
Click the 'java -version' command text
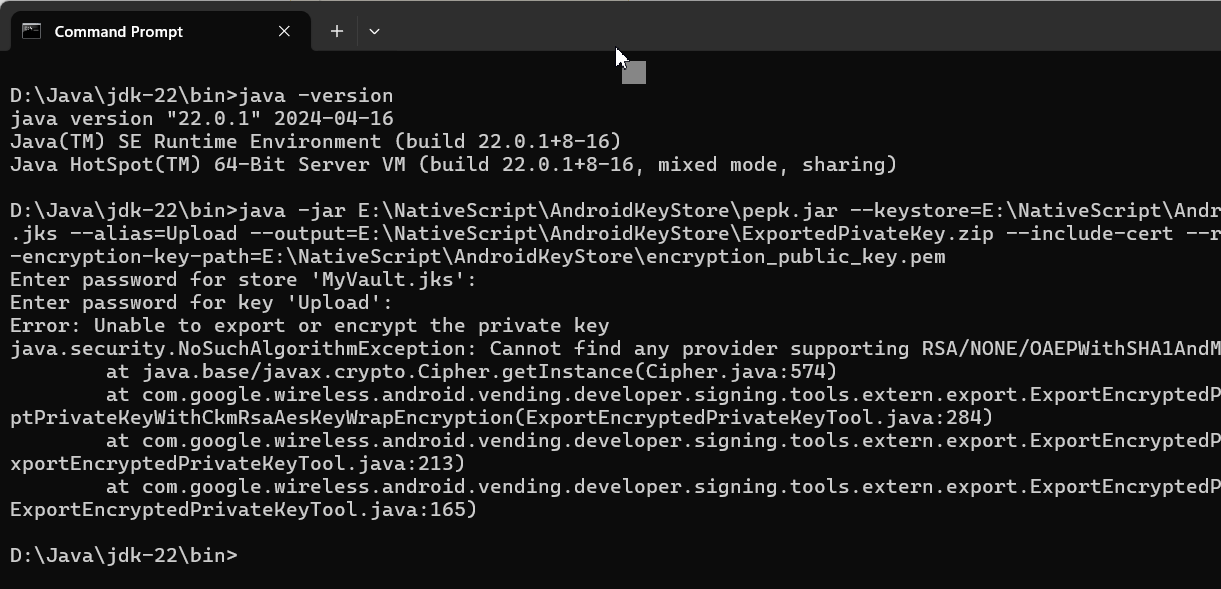tap(315, 96)
